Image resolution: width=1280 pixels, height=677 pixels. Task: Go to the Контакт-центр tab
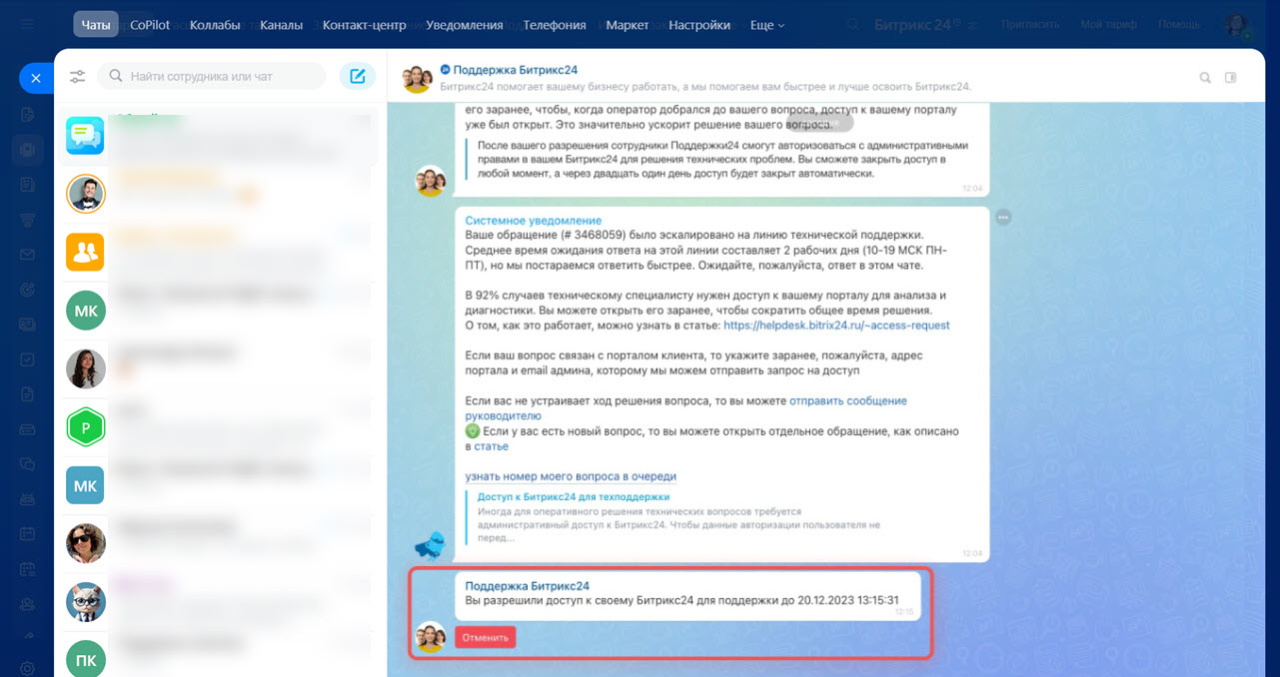(x=364, y=25)
